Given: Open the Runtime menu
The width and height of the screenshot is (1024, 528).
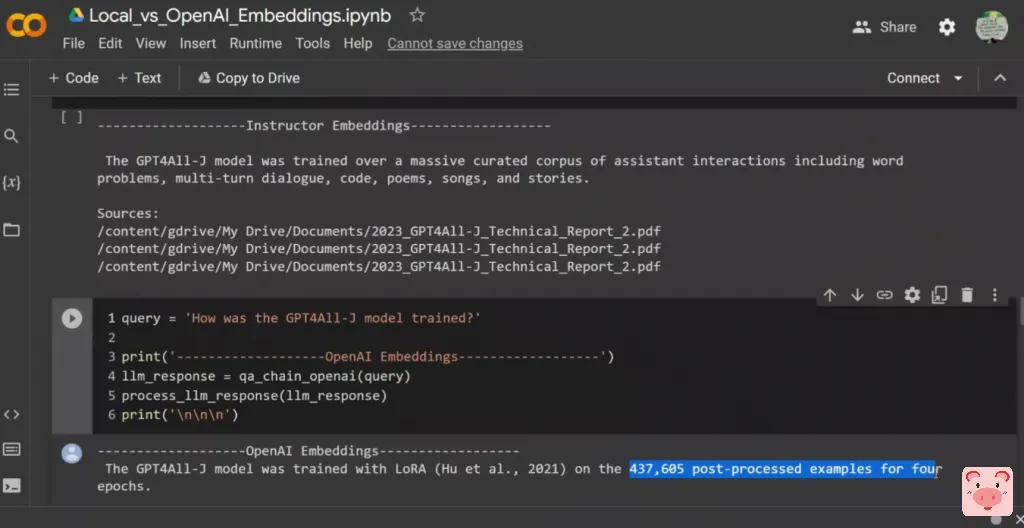Looking at the screenshot, I should click(x=255, y=43).
